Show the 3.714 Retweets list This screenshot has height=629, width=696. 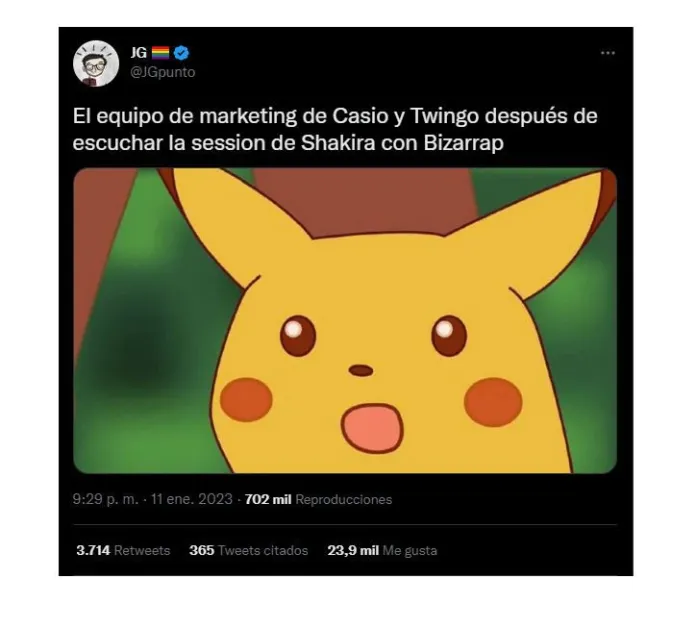click(123, 550)
